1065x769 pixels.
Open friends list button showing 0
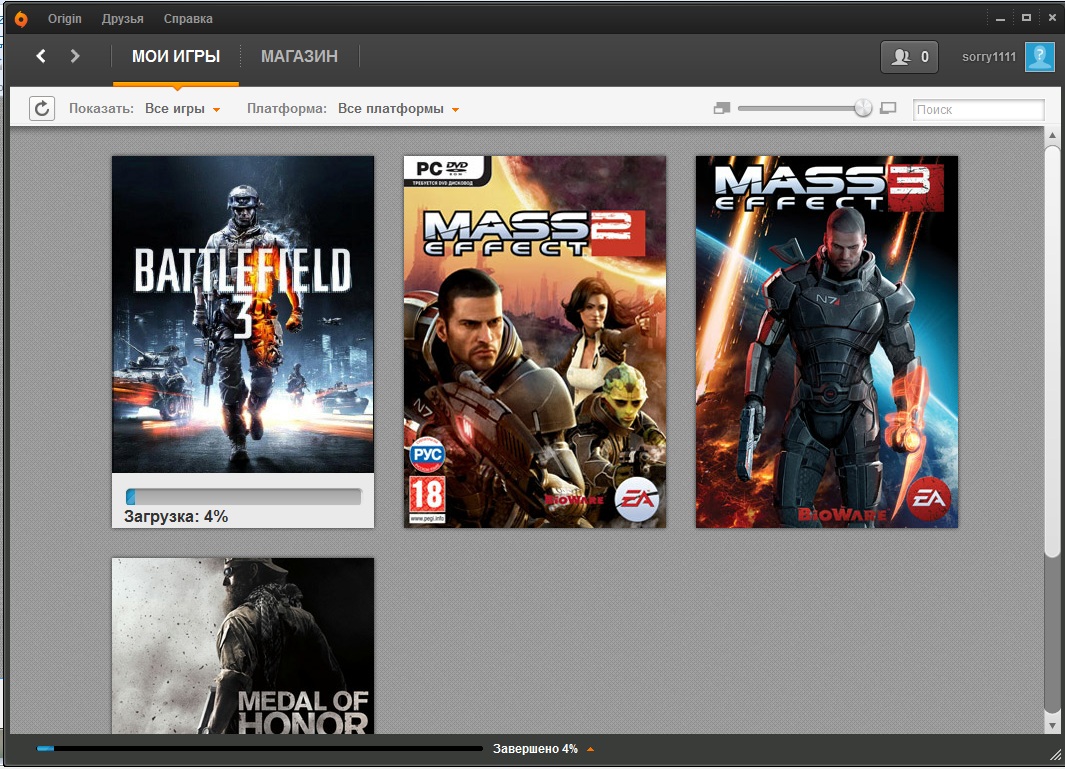point(909,57)
